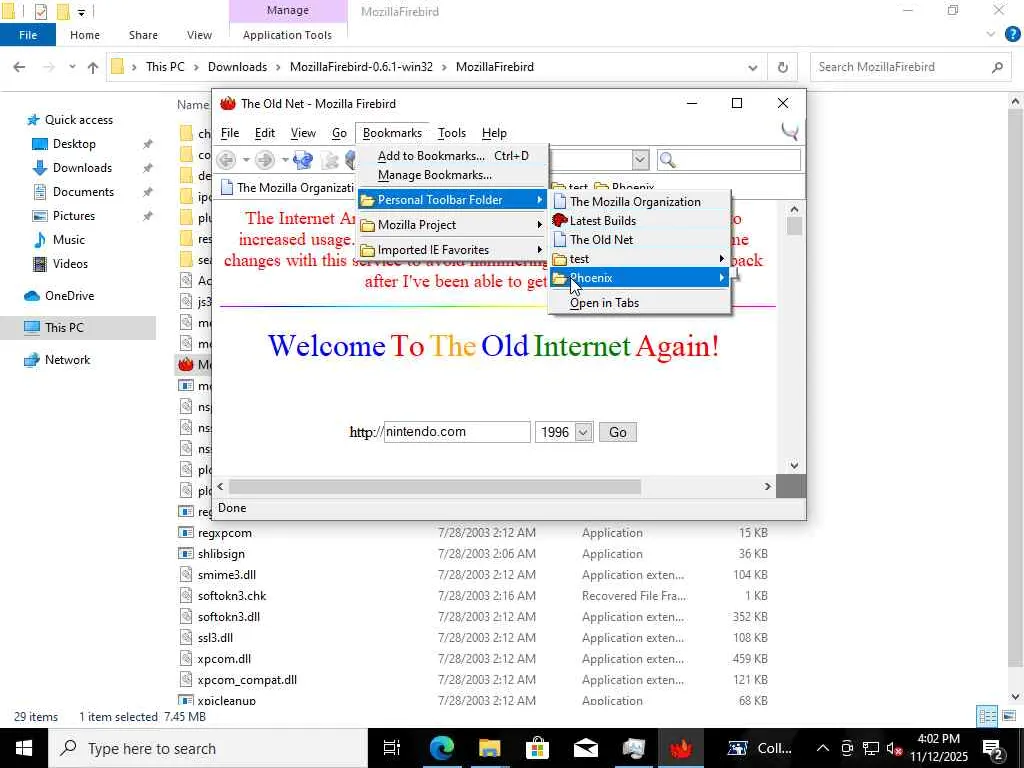Click the Explorer File ribbon button
Viewport: 1024px width, 768px height.
pyautogui.click(x=28, y=35)
